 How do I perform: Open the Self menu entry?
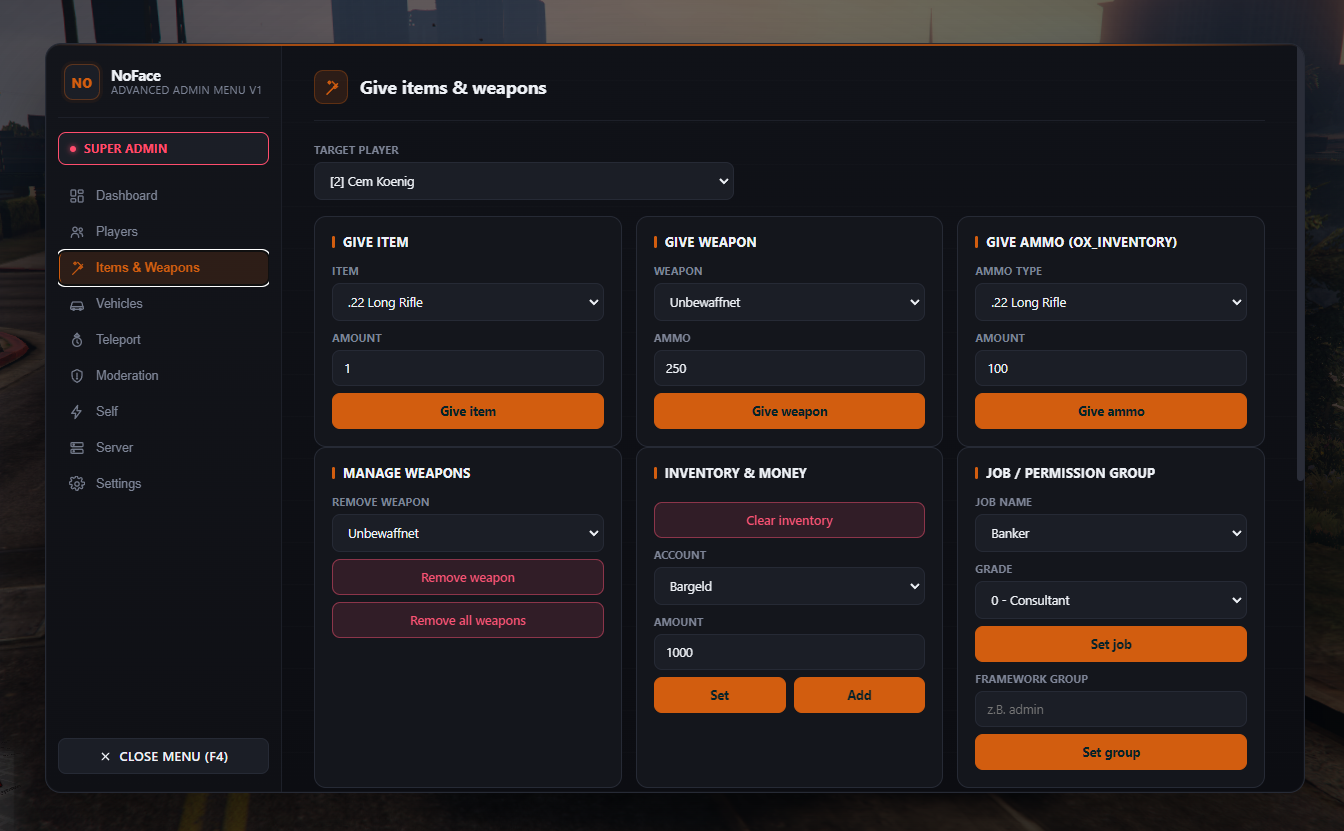[x=163, y=412]
